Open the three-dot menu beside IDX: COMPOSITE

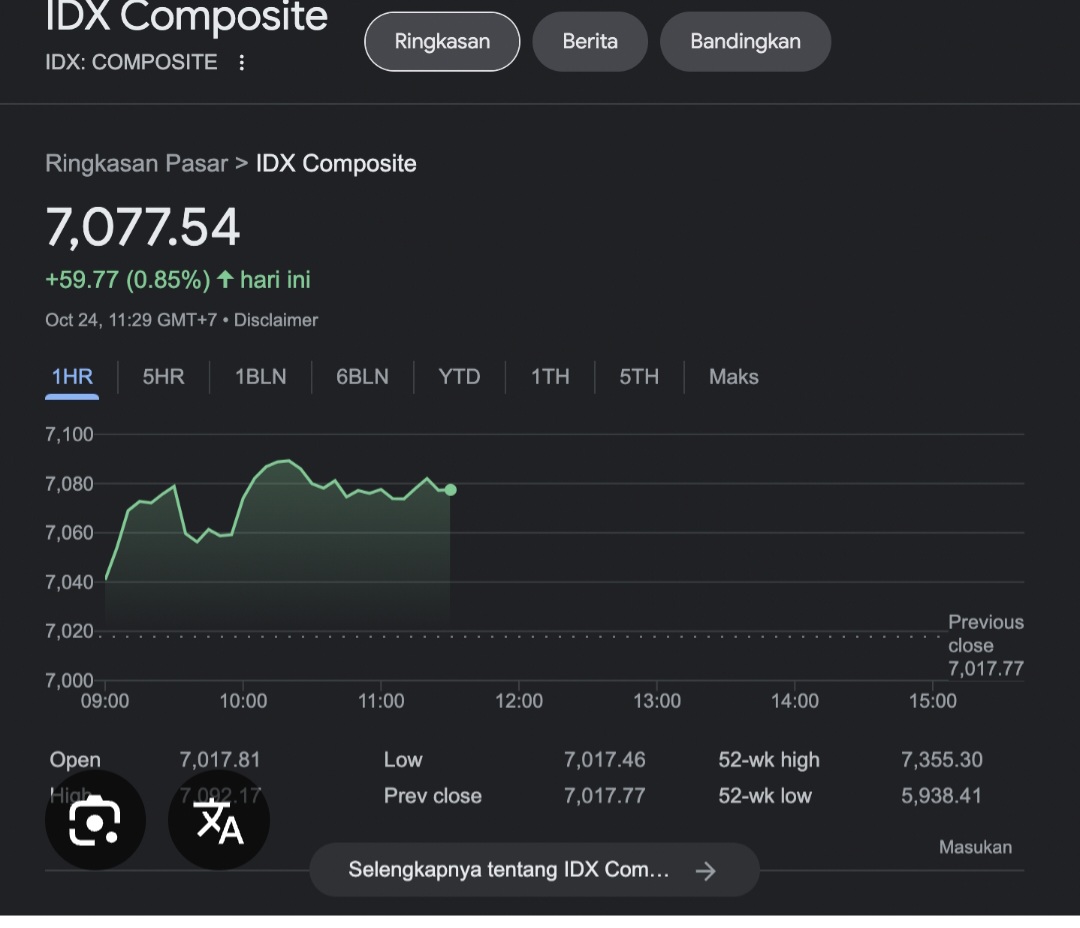click(x=241, y=62)
